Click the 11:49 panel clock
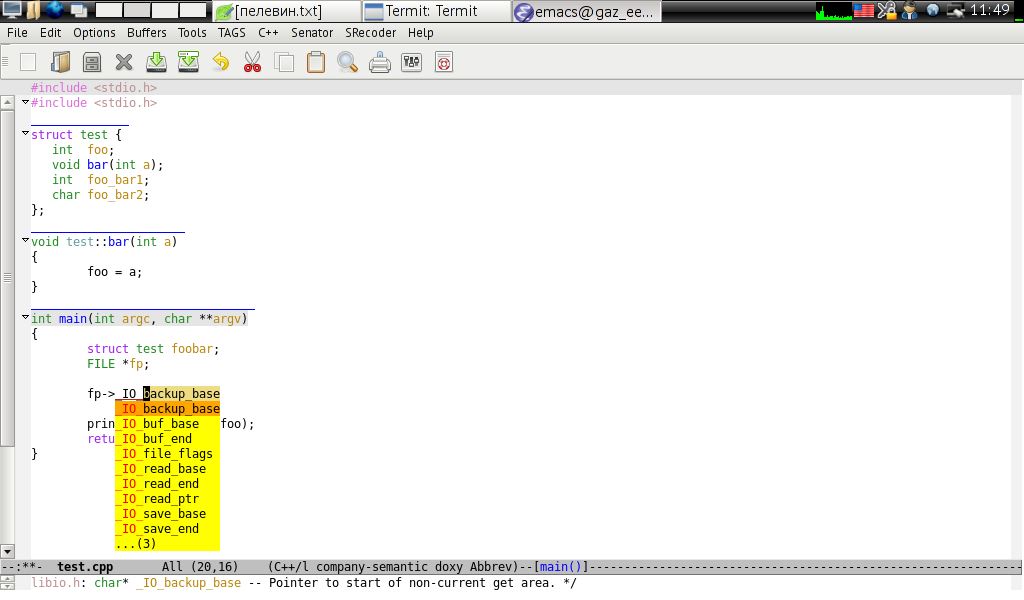1024x600 pixels. tap(990, 10)
